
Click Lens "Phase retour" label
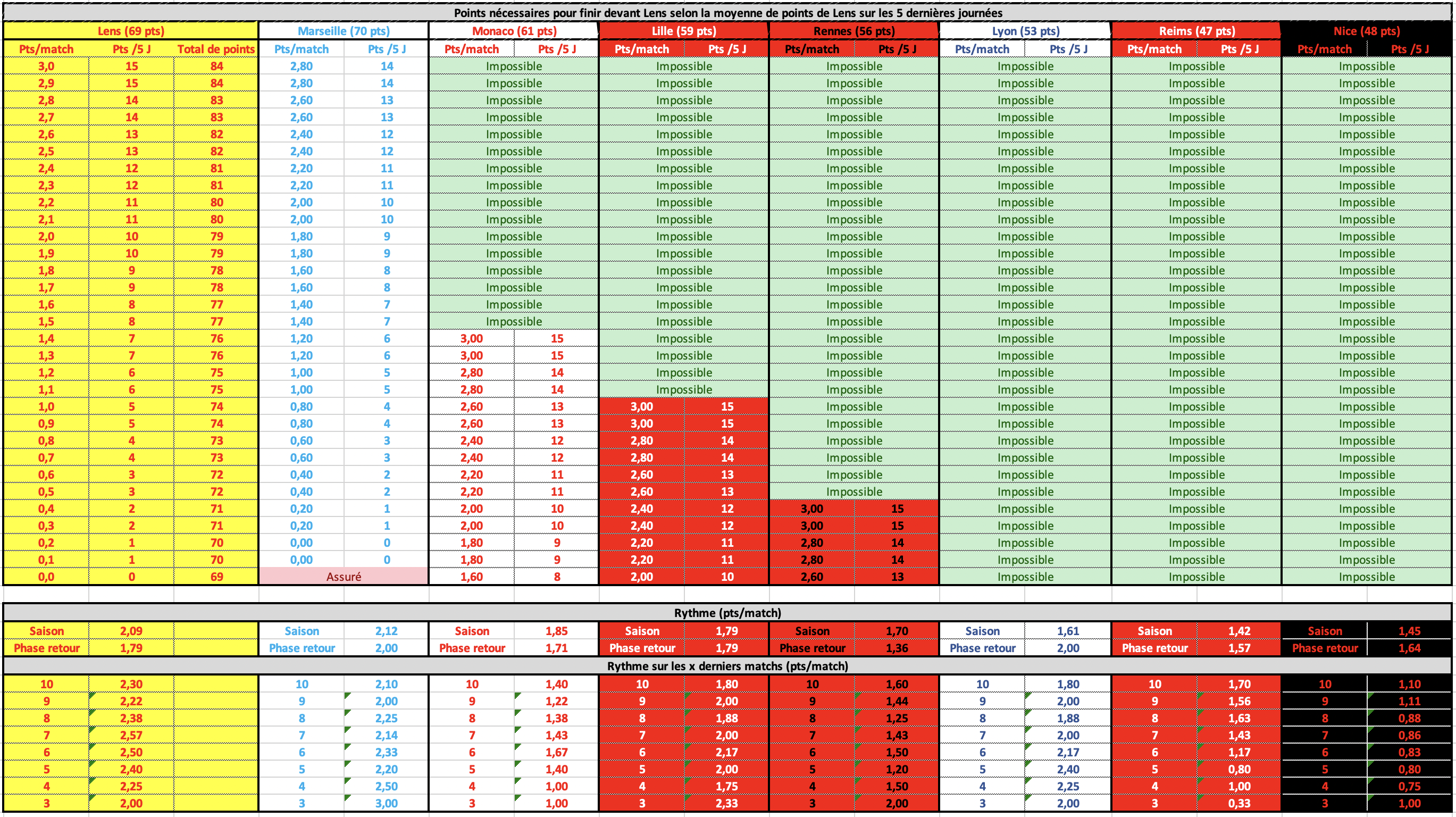[x=46, y=648]
